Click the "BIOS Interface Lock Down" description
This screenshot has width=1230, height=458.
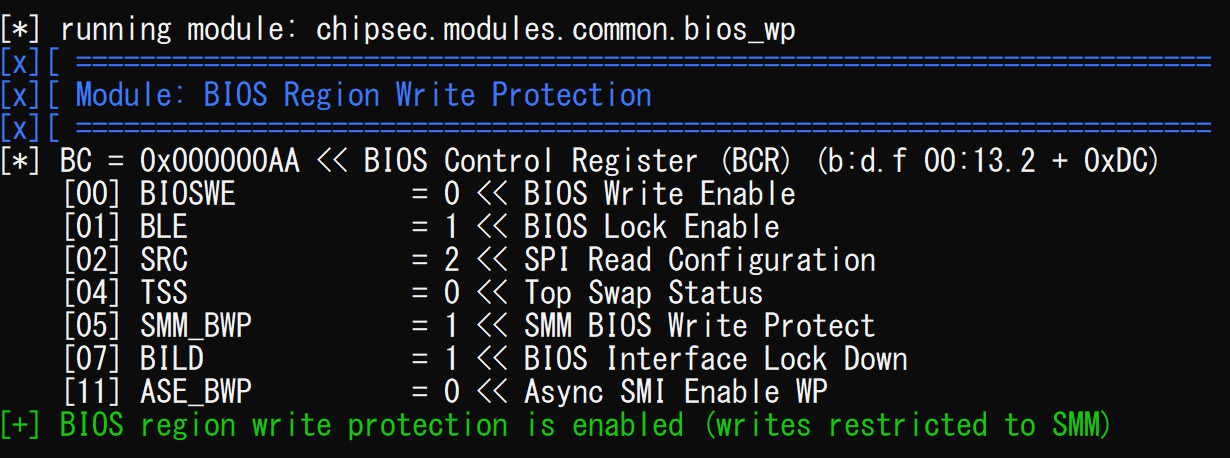tap(715, 359)
